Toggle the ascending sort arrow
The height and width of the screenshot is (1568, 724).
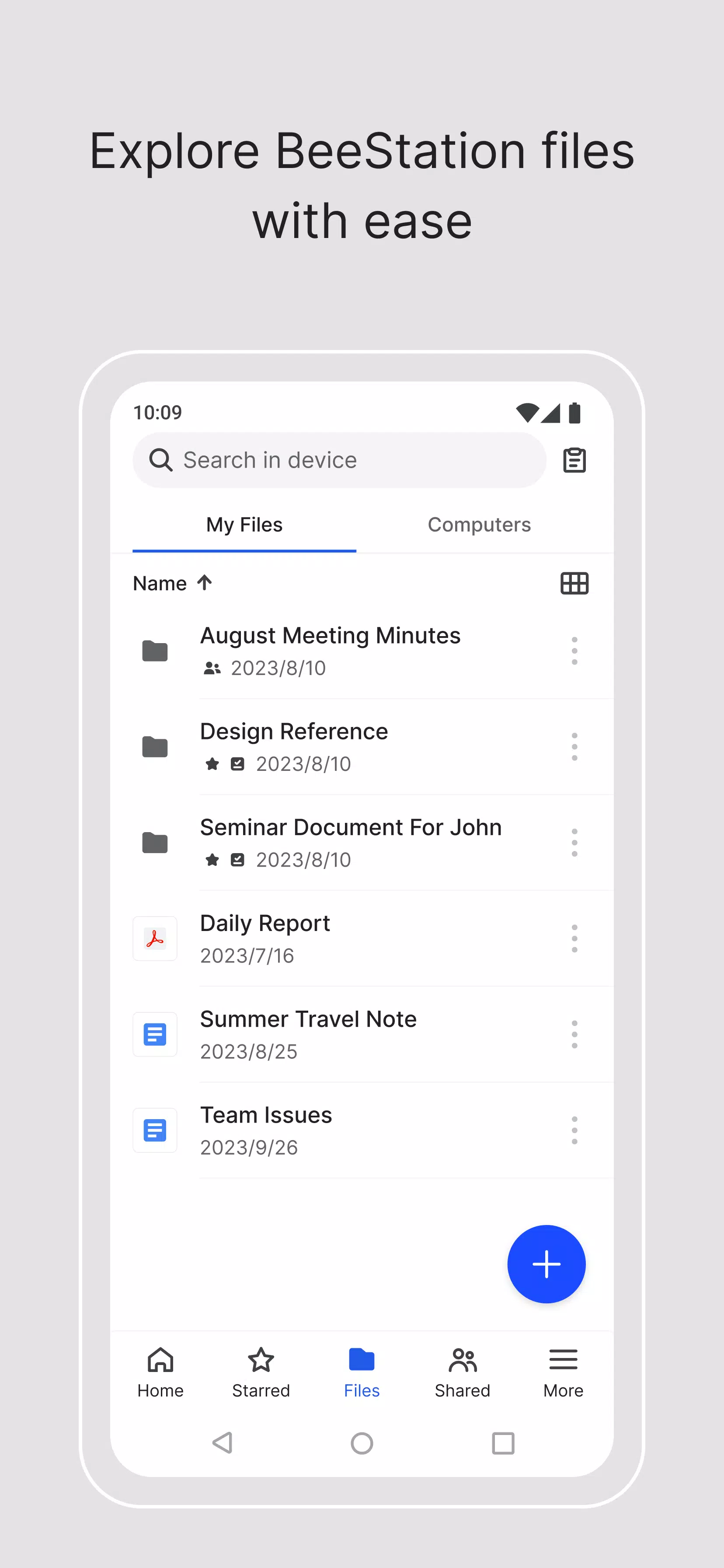[x=205, y=582]
